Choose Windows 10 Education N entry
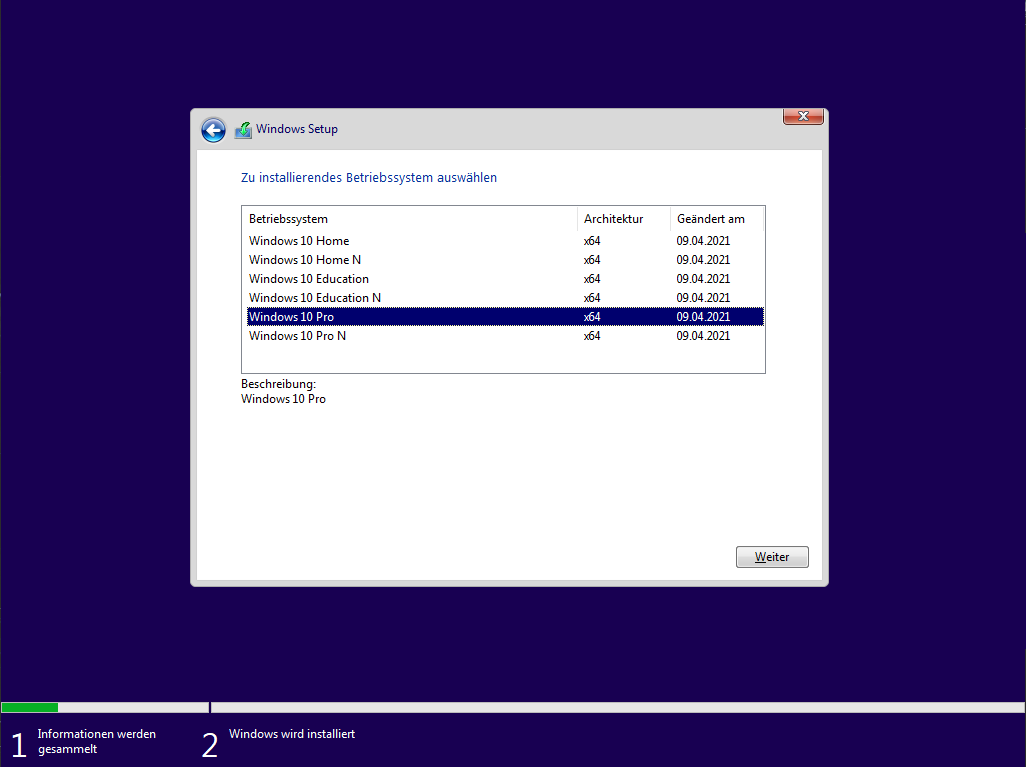The width and height of the screenshot is (1026, 767). click(x=505, y=298)
